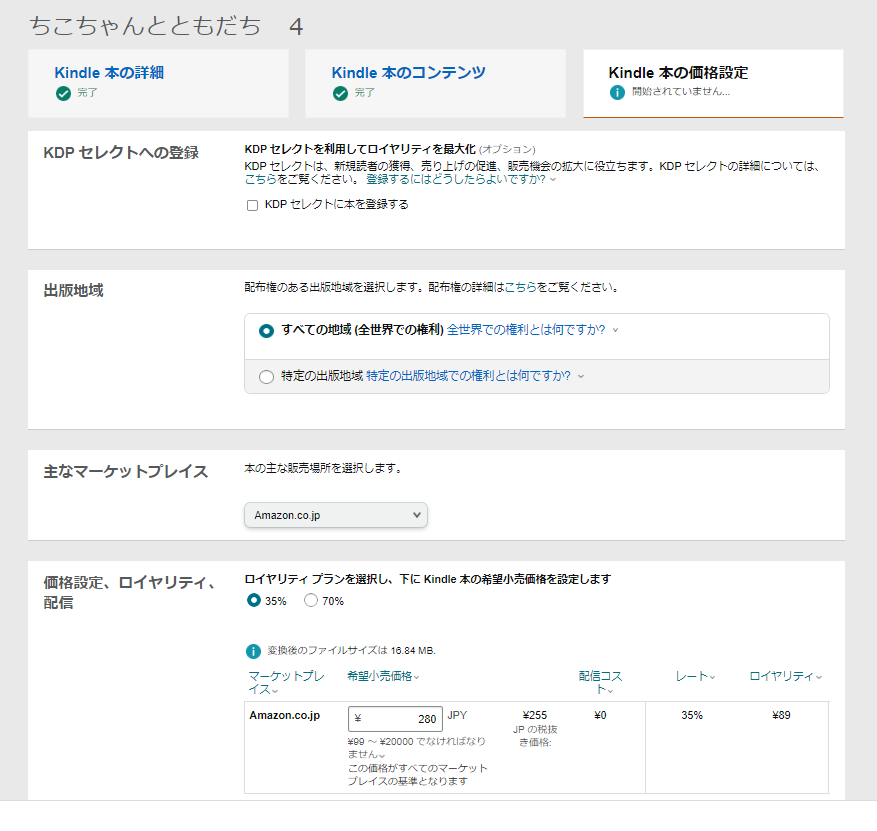The image size is (877, 831).
Task: Check the KDP セレクトに本を登録する checkbox
Action: point(252,205)
